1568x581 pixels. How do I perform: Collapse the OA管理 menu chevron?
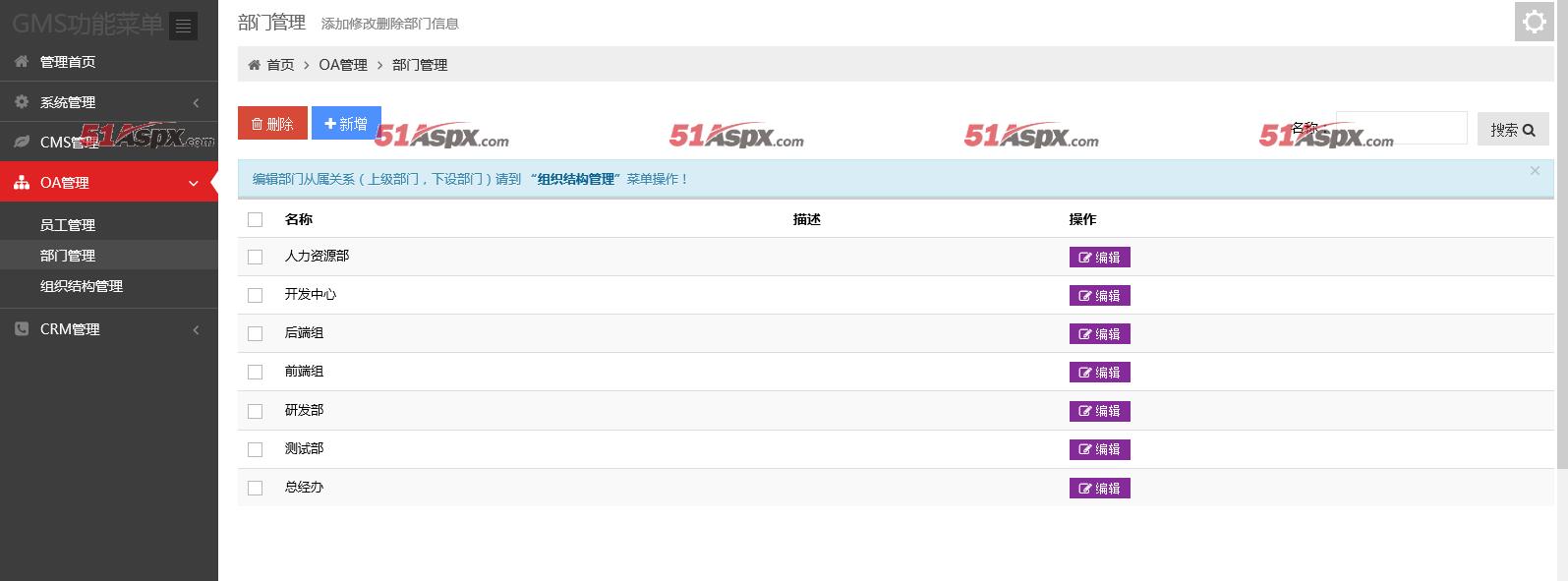[194, 183]
